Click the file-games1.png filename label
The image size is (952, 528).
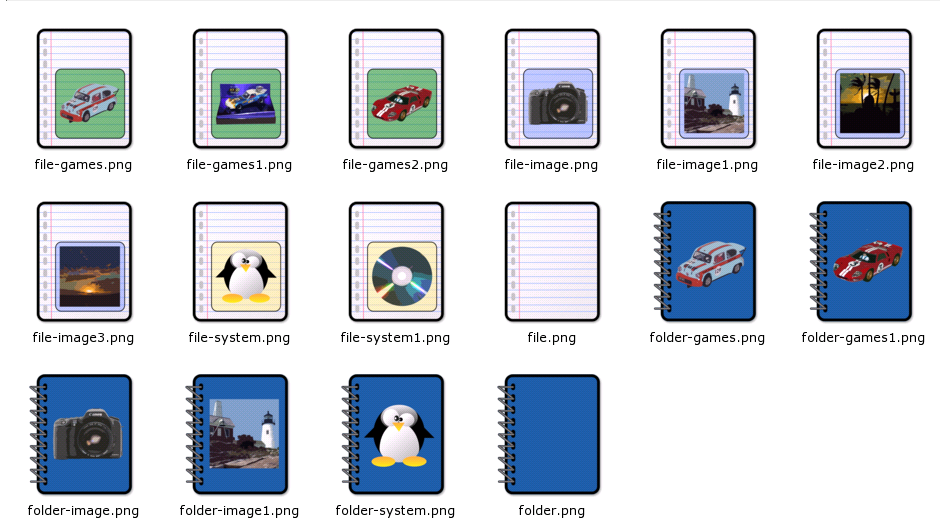[x=239, y=165]
